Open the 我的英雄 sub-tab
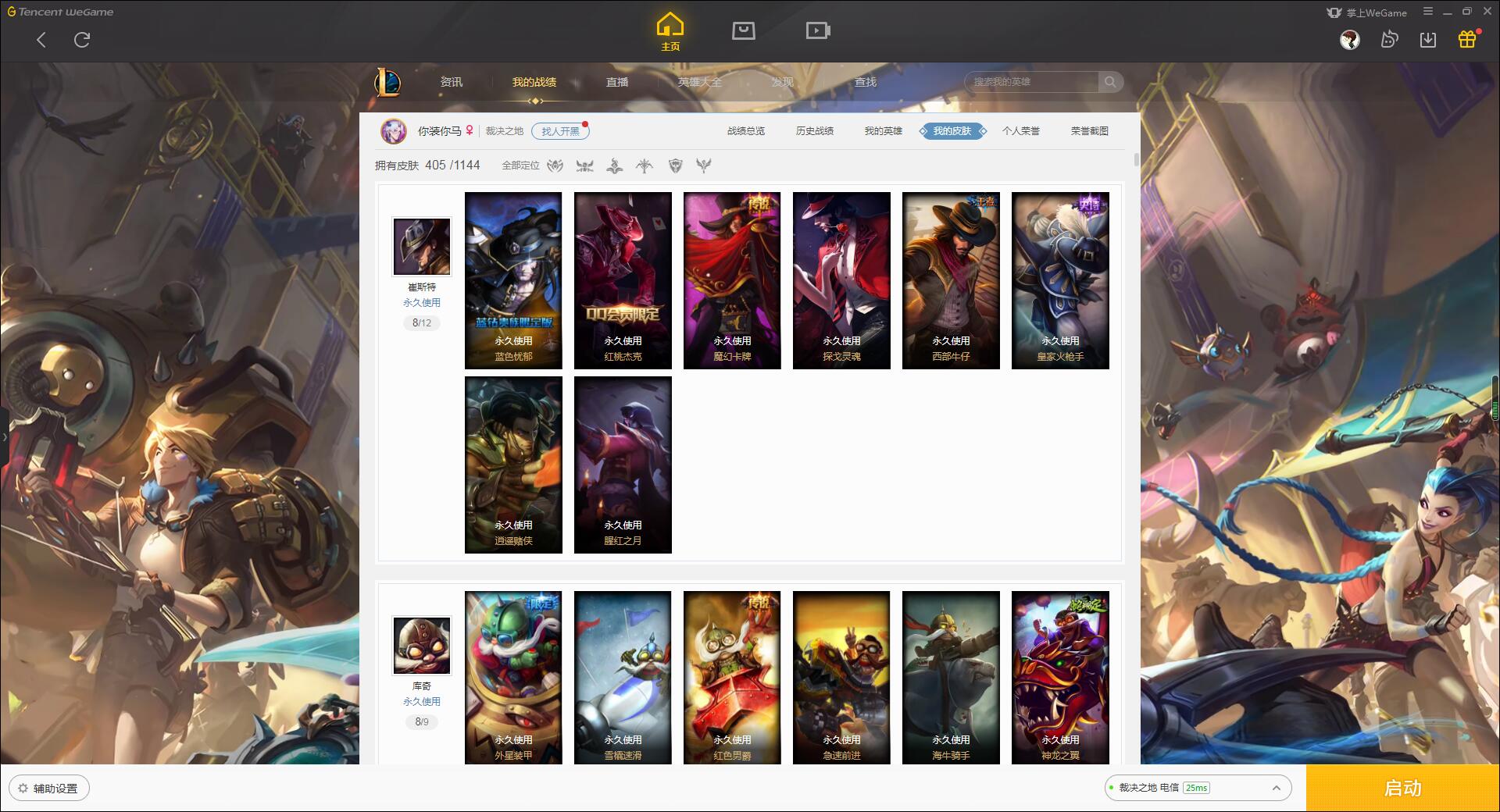This screenshot has height=812, width=1500. [x=884, y=131]
